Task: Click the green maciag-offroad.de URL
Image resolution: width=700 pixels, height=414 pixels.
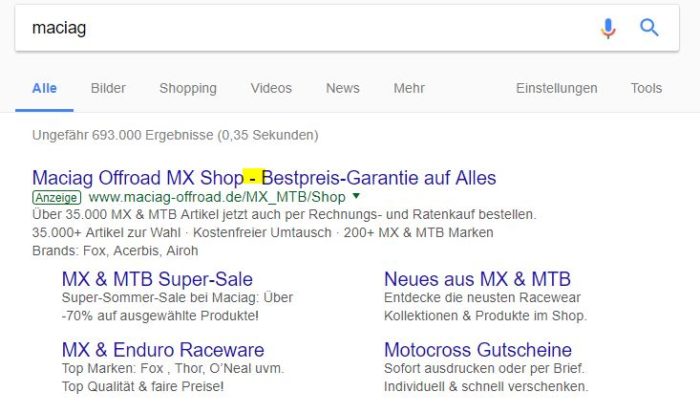Action: pyautogui.click(x=216, y=197)
